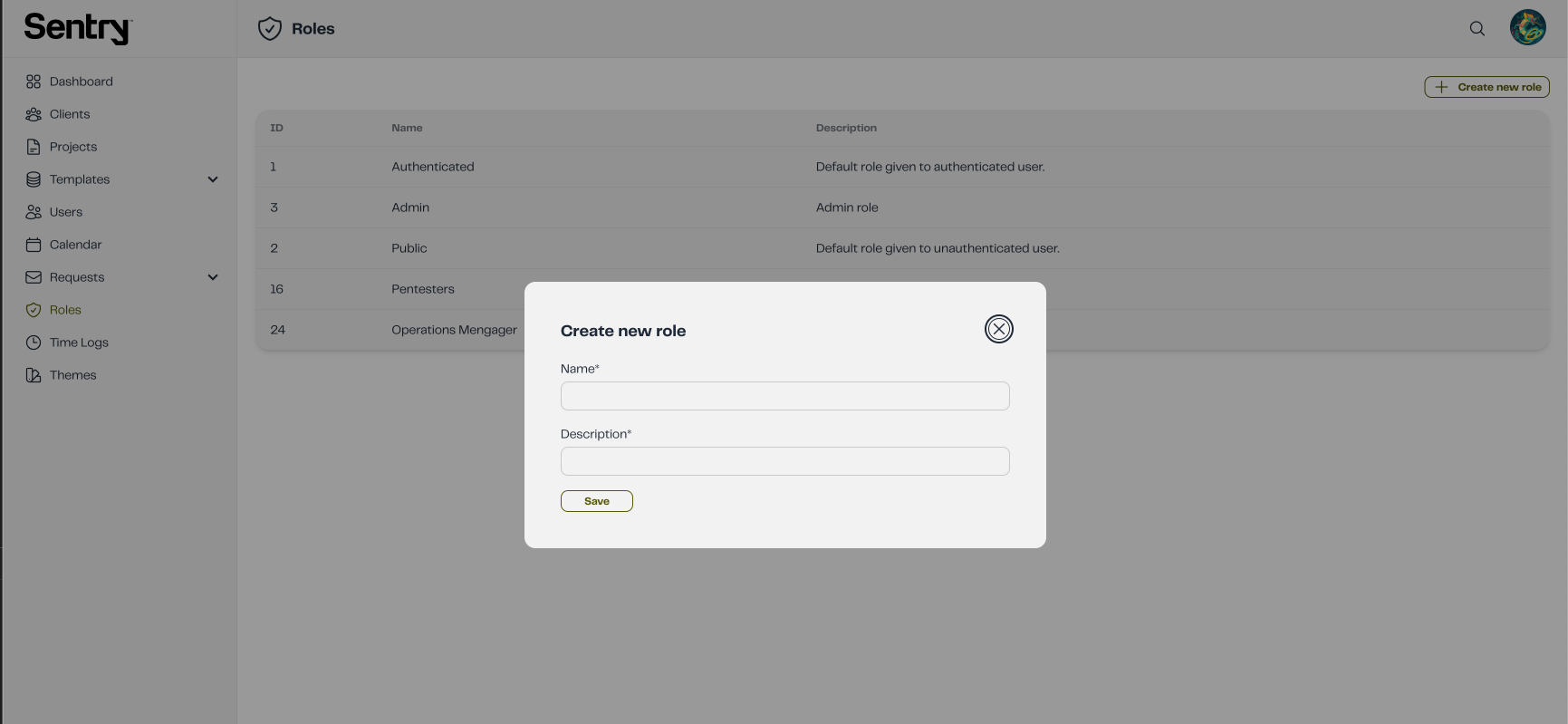Close the Create new role dialog

pyautogui.click(x=998, y=329)
